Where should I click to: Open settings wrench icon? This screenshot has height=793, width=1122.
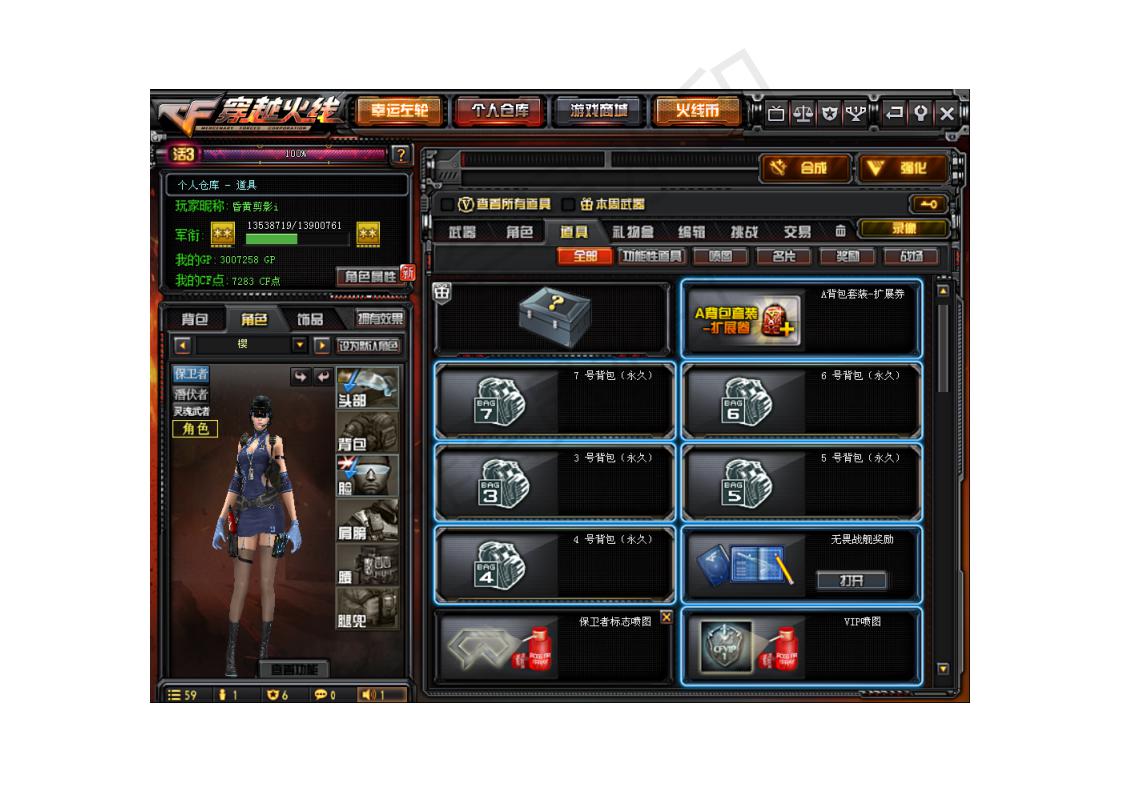point(921,112)
